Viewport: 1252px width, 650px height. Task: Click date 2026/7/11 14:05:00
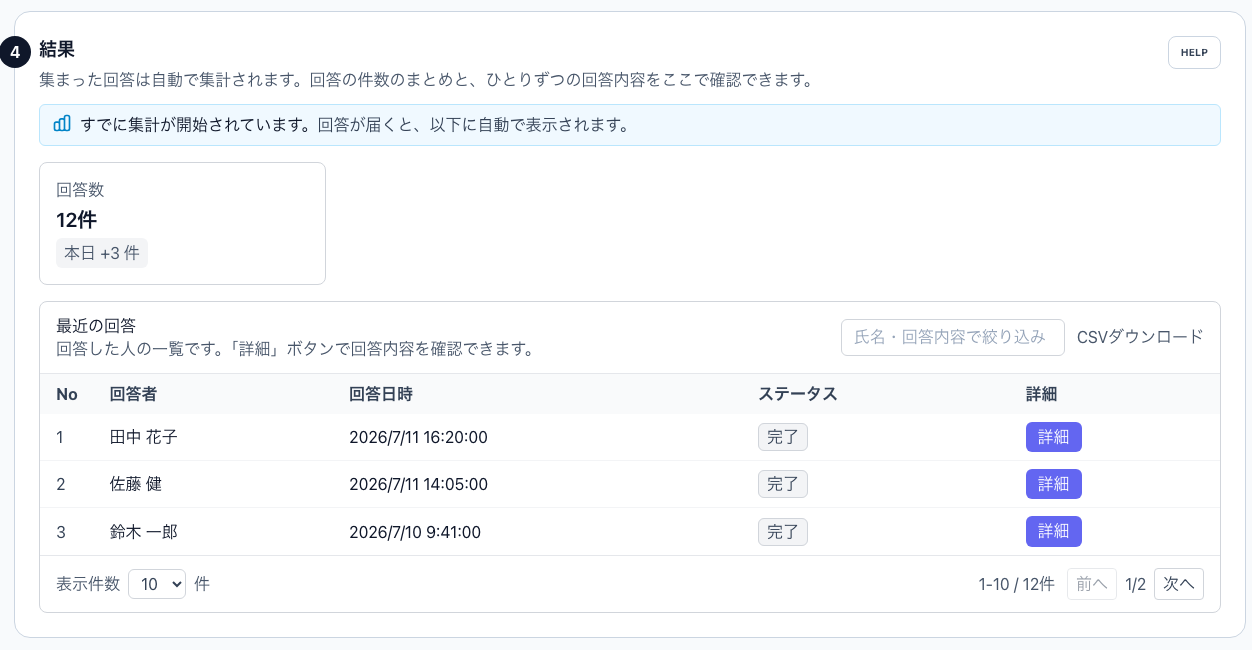point(418,484)
